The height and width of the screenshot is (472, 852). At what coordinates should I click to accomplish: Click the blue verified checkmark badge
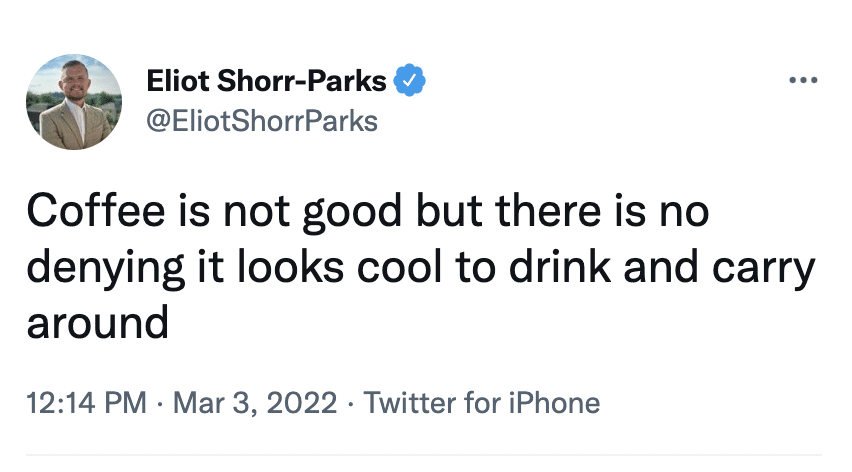pos(411,79)
